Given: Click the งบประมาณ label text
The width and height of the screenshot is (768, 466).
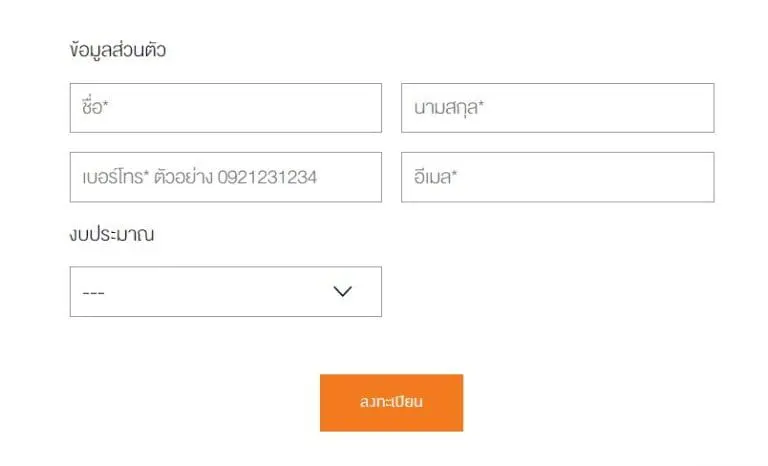Looking at the screenshot, I should [x=112, y=234].
